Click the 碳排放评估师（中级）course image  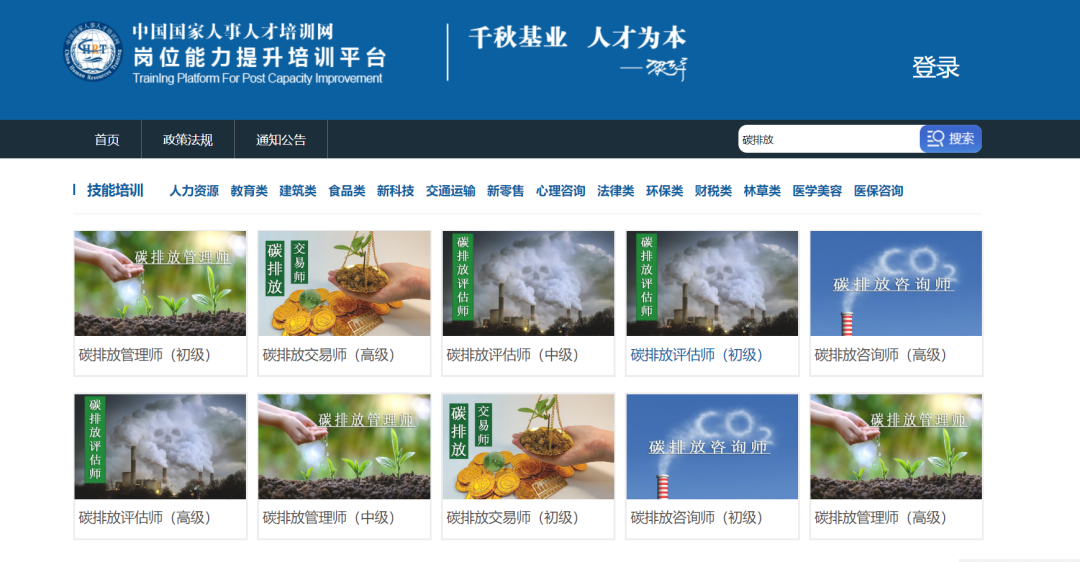tap(528, 284)
